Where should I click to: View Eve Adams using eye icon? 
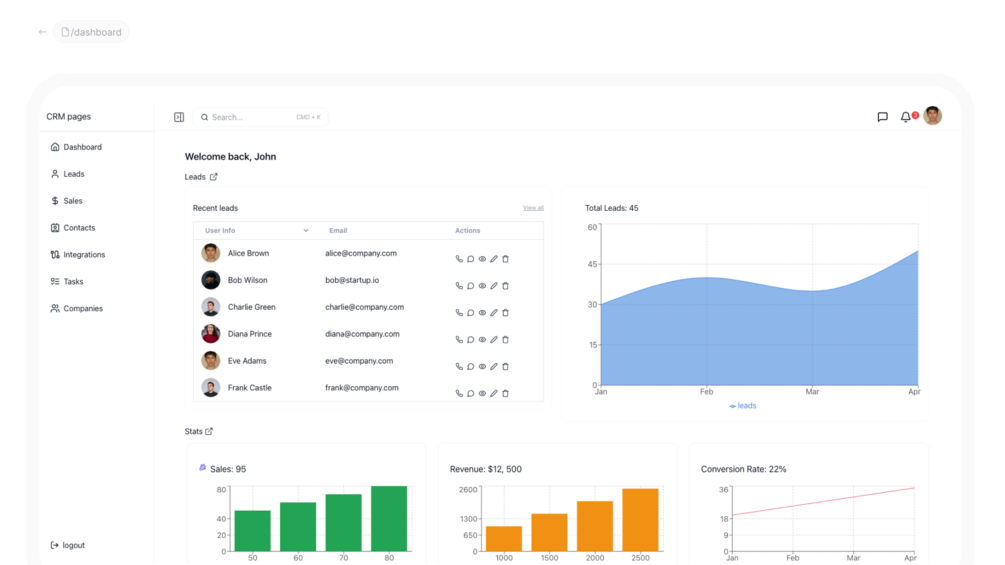coord(482,366)
